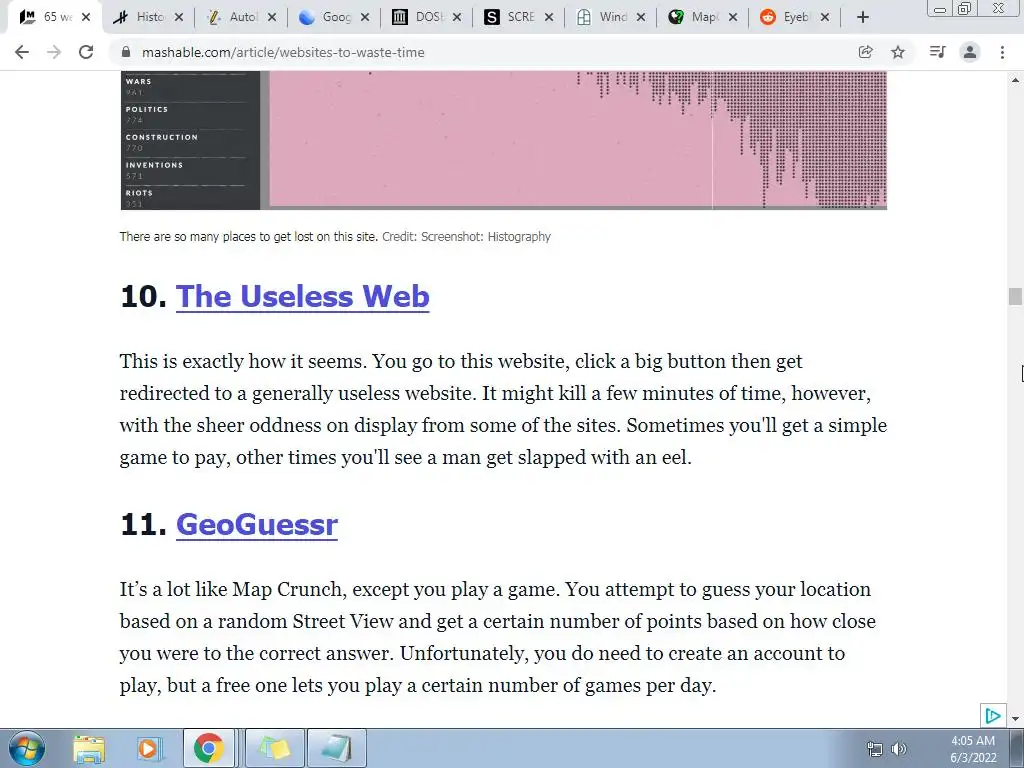Screen dimensions: 1024x768
Task: Open media controls icon in toolbar
Action: (937, 52)
